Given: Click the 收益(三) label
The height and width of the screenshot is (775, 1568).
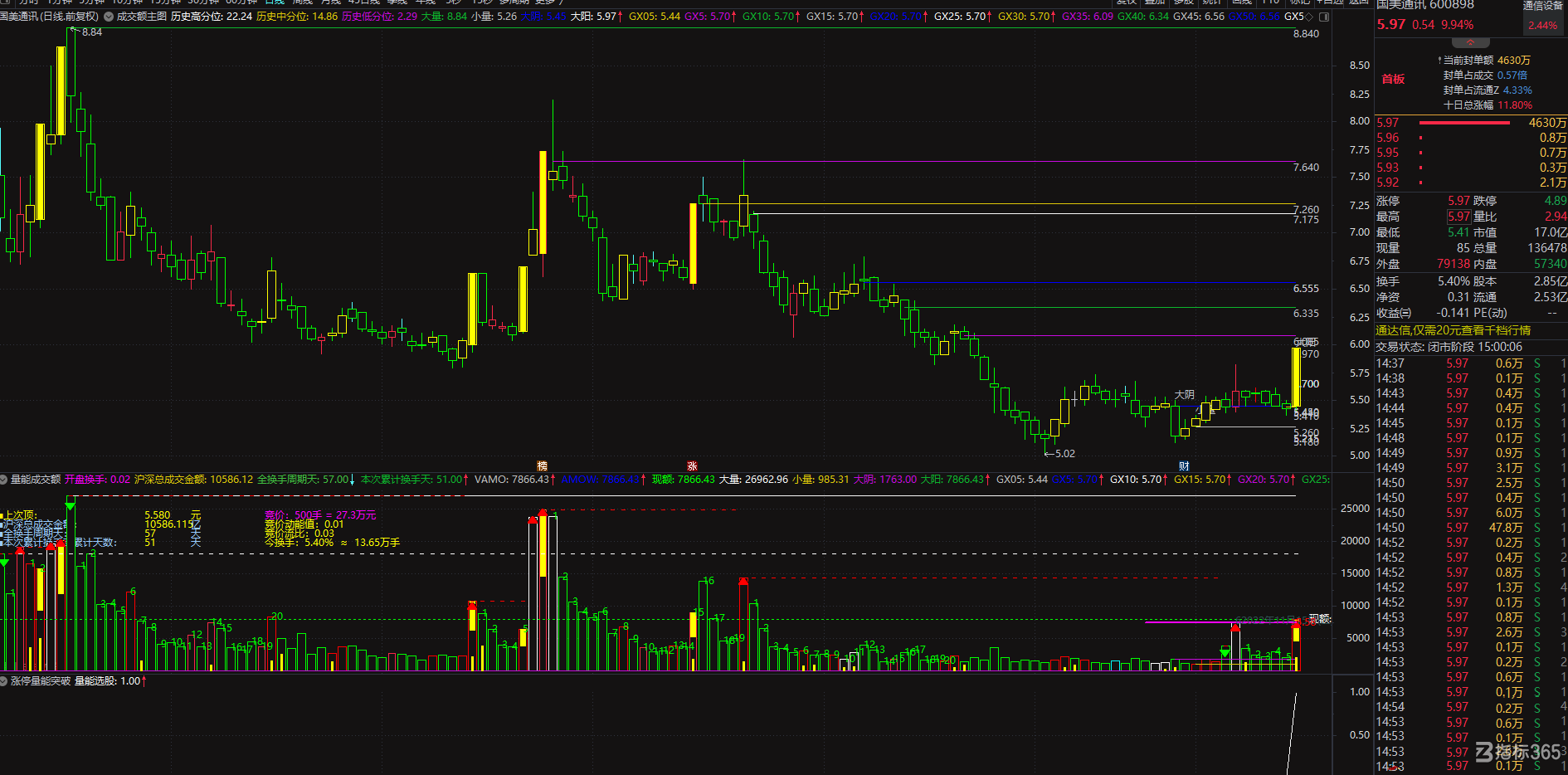Looking at the screenshot, I should [1393, 313].
